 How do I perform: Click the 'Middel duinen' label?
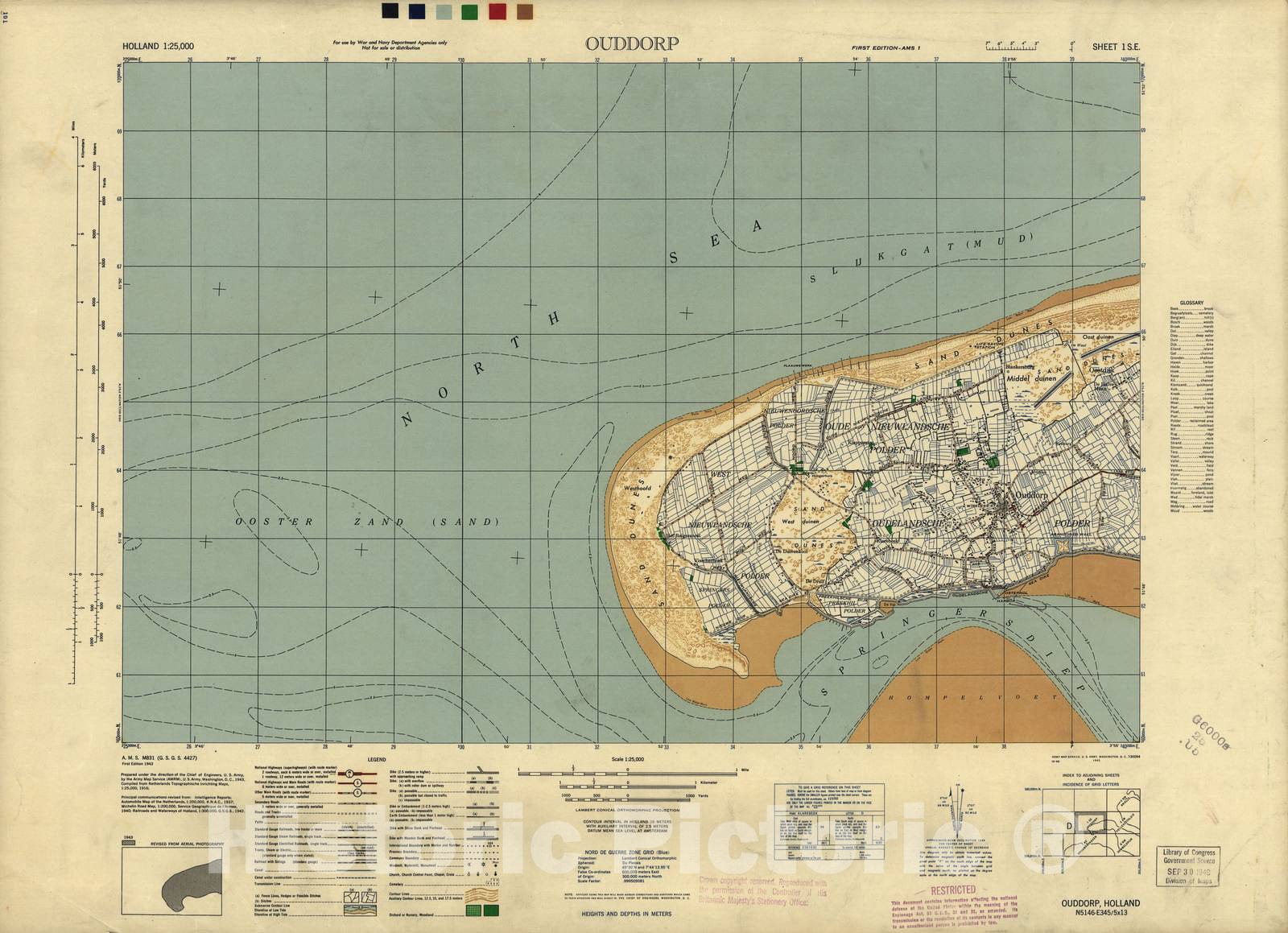pos(1030,377)
